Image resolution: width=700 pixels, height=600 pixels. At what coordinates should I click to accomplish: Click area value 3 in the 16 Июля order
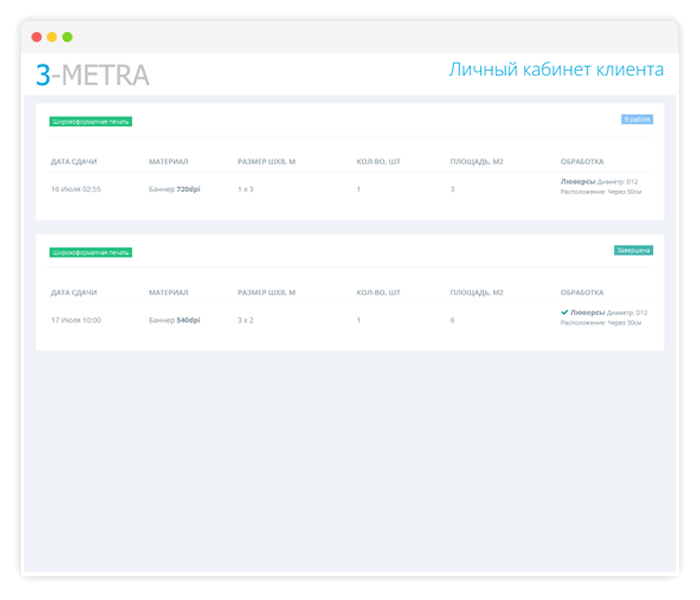tap(452, 189)
